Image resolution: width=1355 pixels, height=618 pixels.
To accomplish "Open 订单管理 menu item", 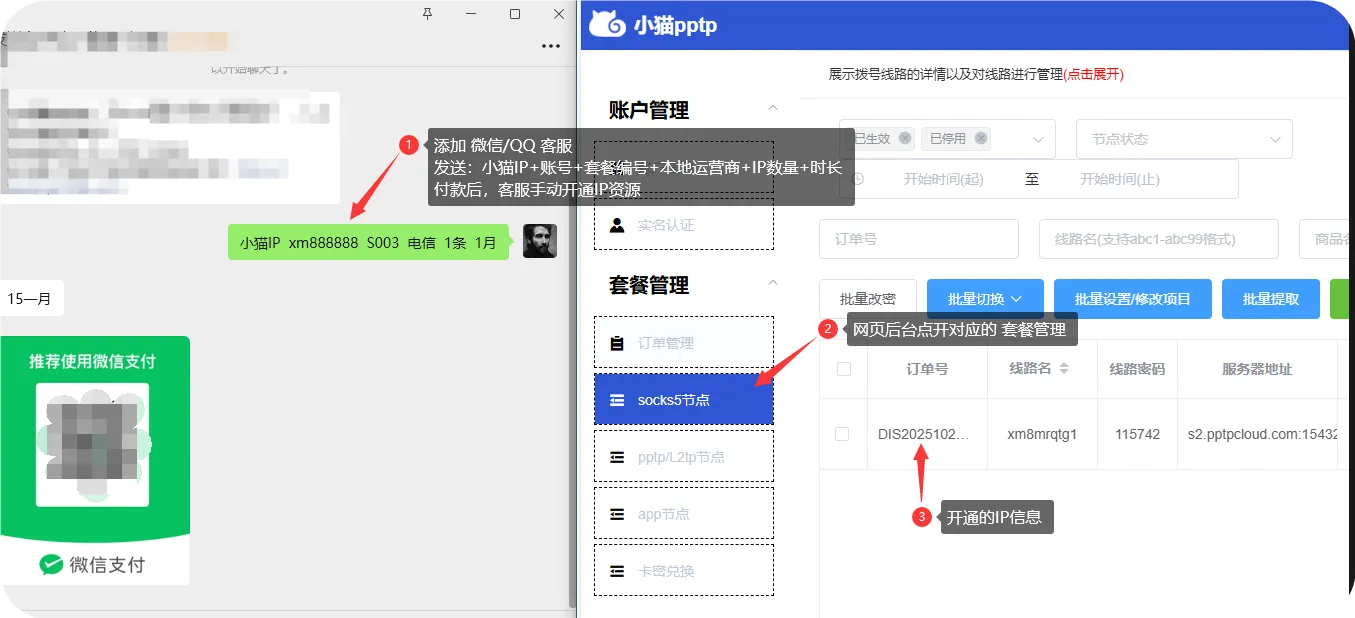I will pos(684,343).
